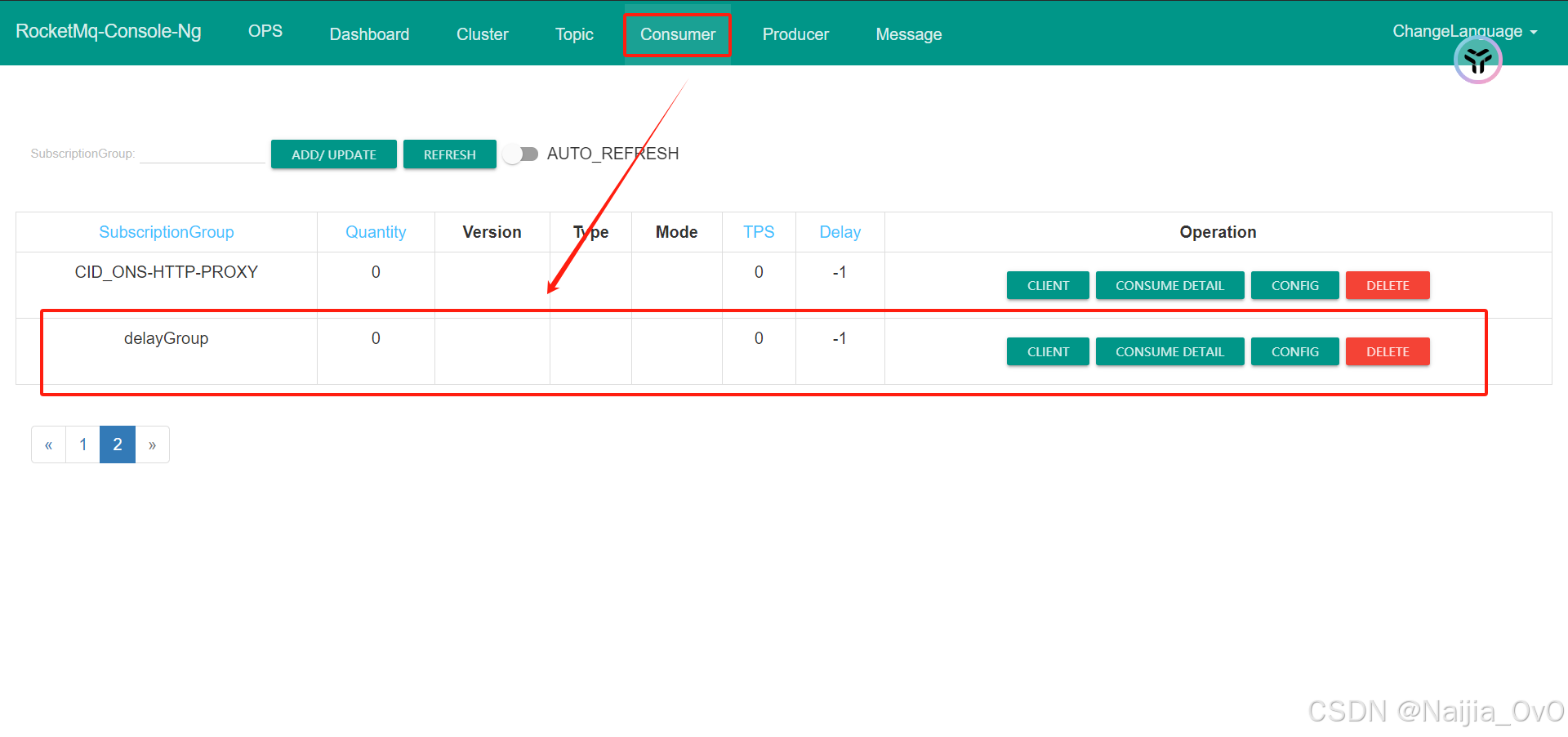
Task: Open the round floating assistant icon
Action: [1477, 60]
